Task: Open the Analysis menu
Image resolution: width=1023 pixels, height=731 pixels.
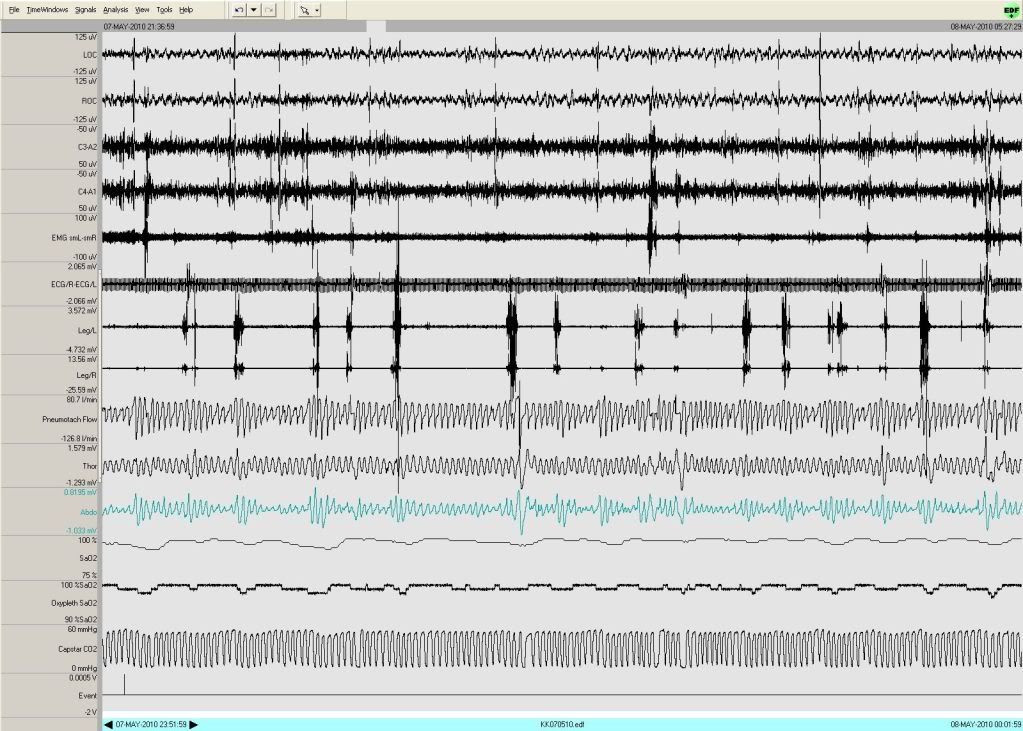Action: (115, 9)
